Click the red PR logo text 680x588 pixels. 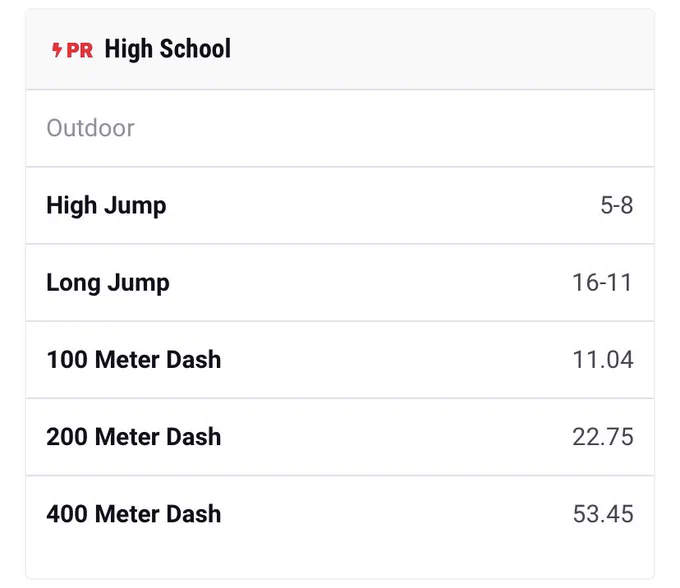pyautogui.click(x=80, y=51)
